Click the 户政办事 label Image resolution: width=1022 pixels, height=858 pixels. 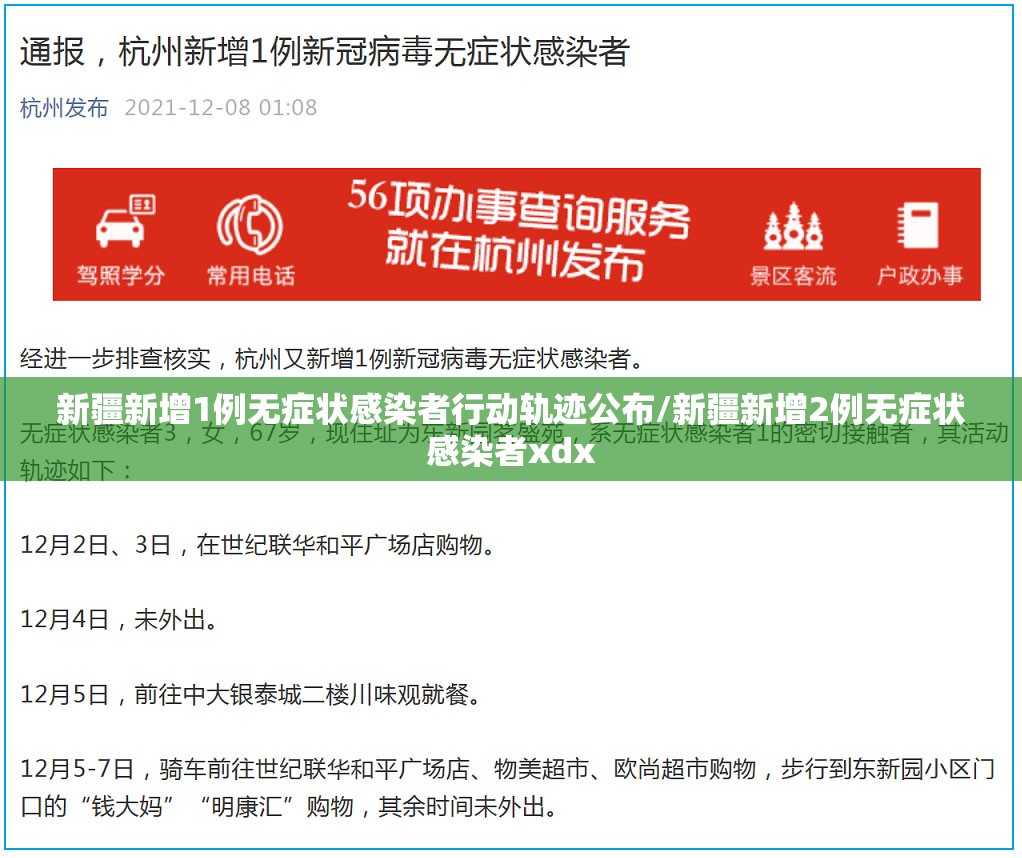pyautogui.click(x=920, y=276)
